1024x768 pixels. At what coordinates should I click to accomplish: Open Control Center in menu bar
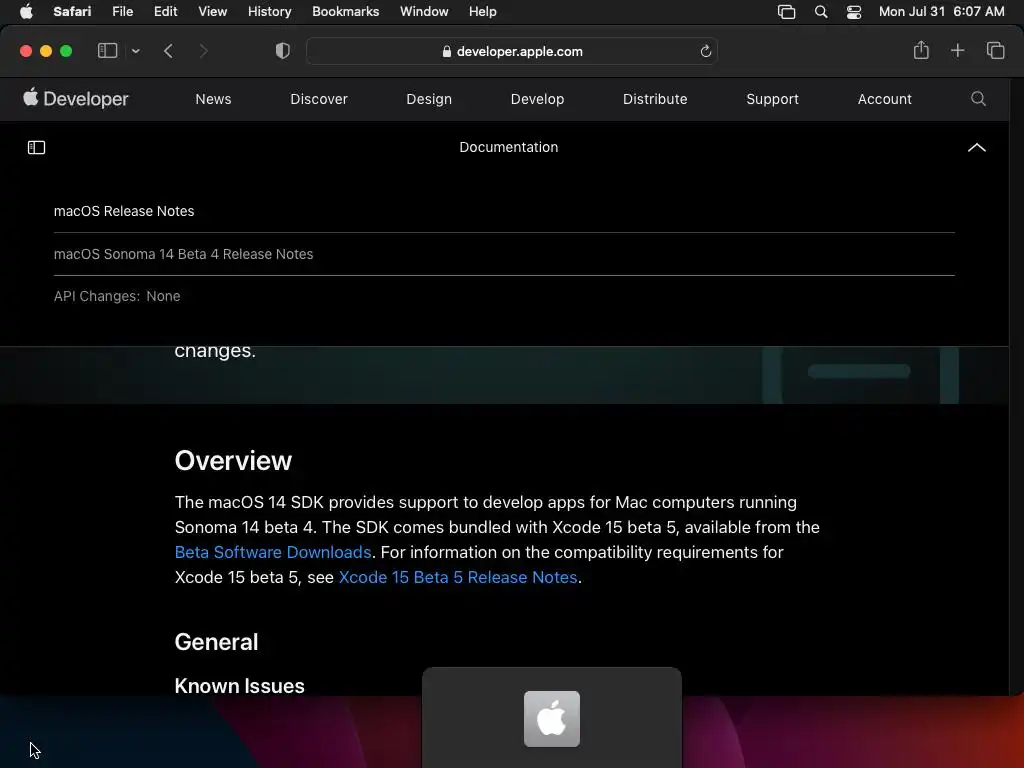coord(854,12)
